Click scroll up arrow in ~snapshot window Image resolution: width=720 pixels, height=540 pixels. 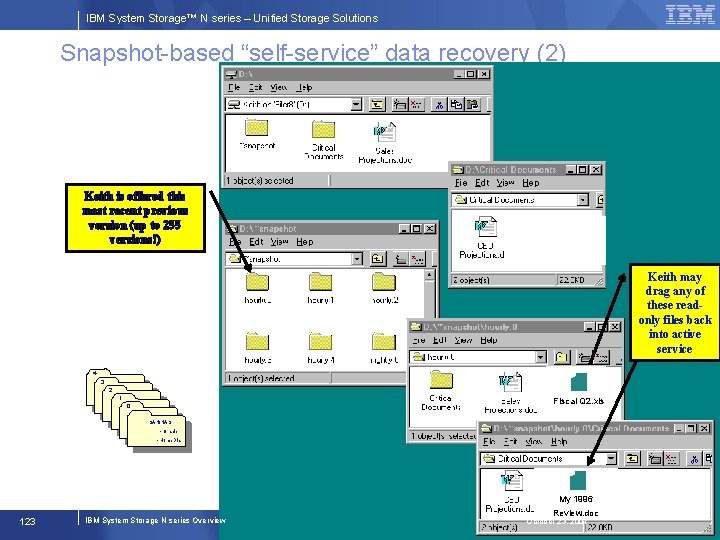click(429, 275)
